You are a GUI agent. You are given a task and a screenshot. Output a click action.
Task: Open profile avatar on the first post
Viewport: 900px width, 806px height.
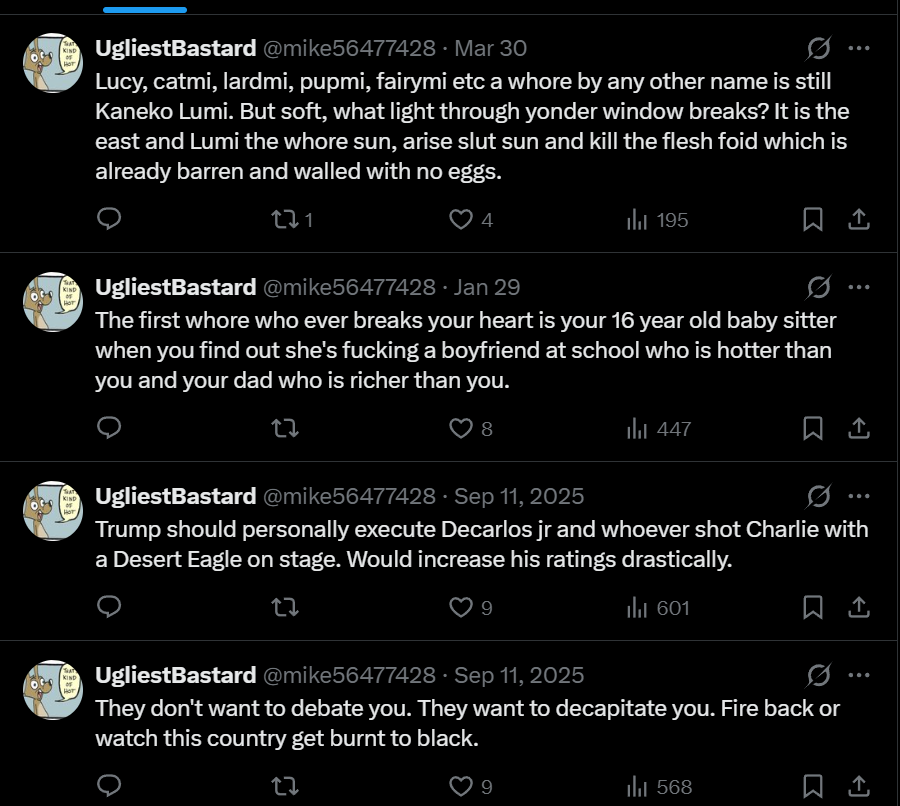53,63
